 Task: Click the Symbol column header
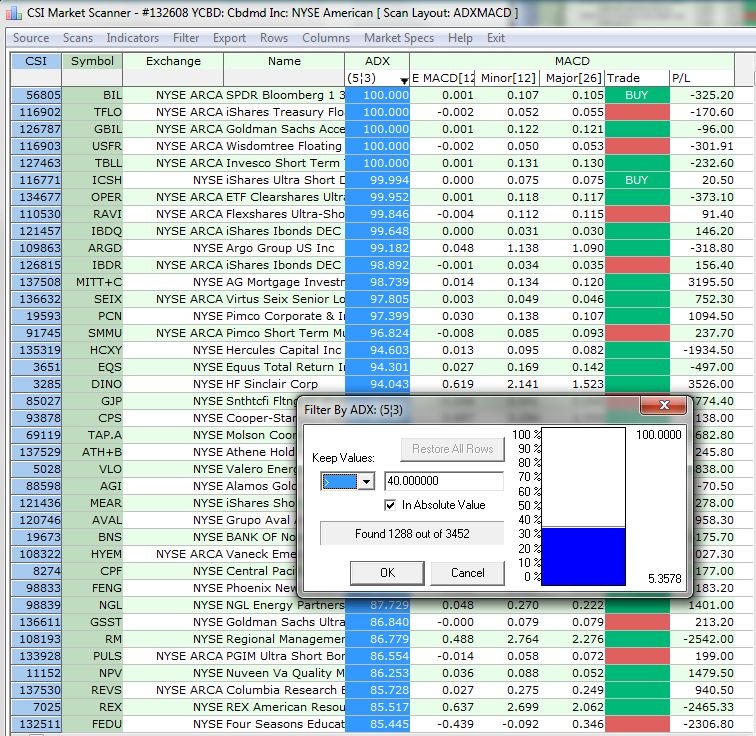92,61
